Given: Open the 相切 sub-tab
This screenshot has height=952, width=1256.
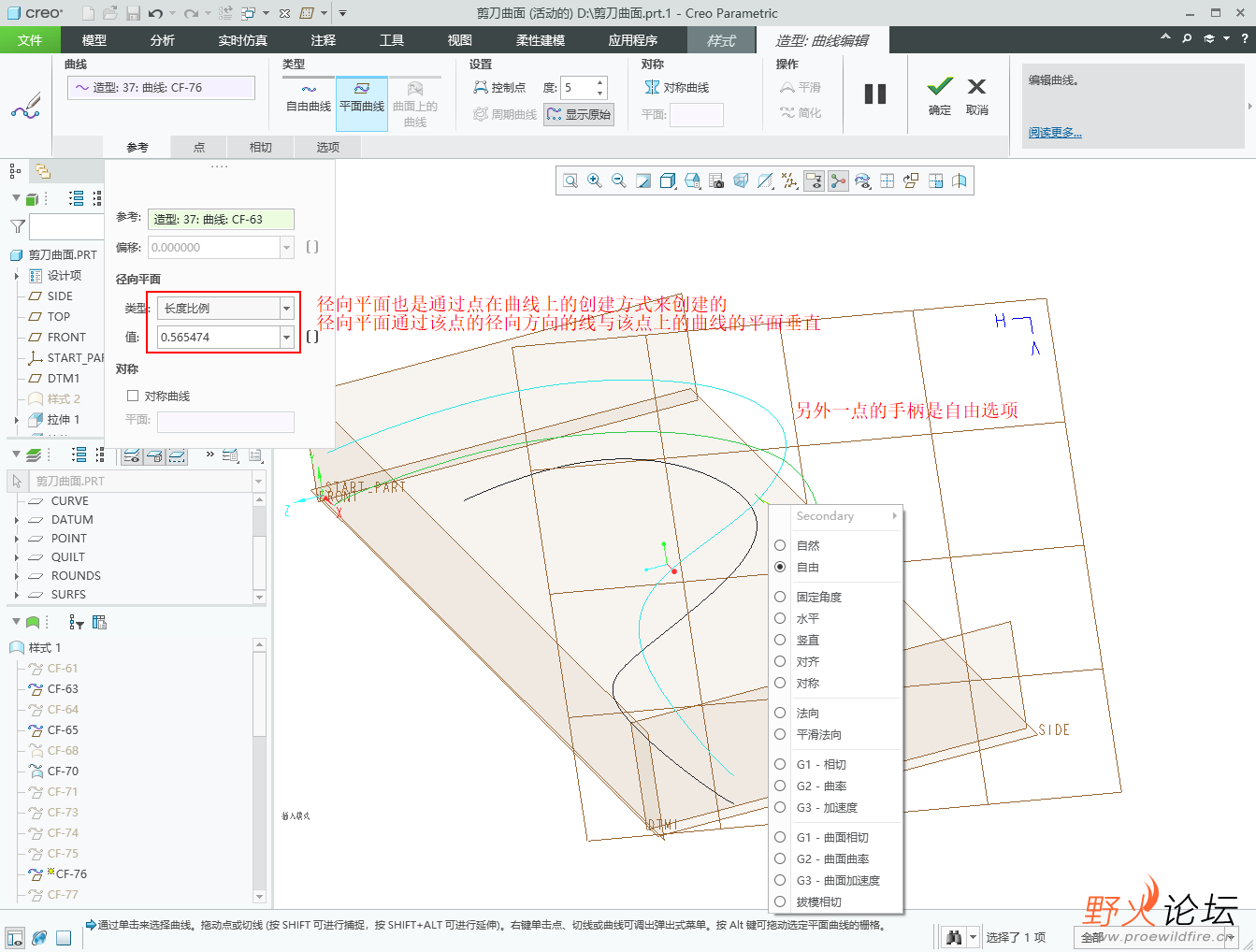Looking at the screenshot, I should coord(261,147).
